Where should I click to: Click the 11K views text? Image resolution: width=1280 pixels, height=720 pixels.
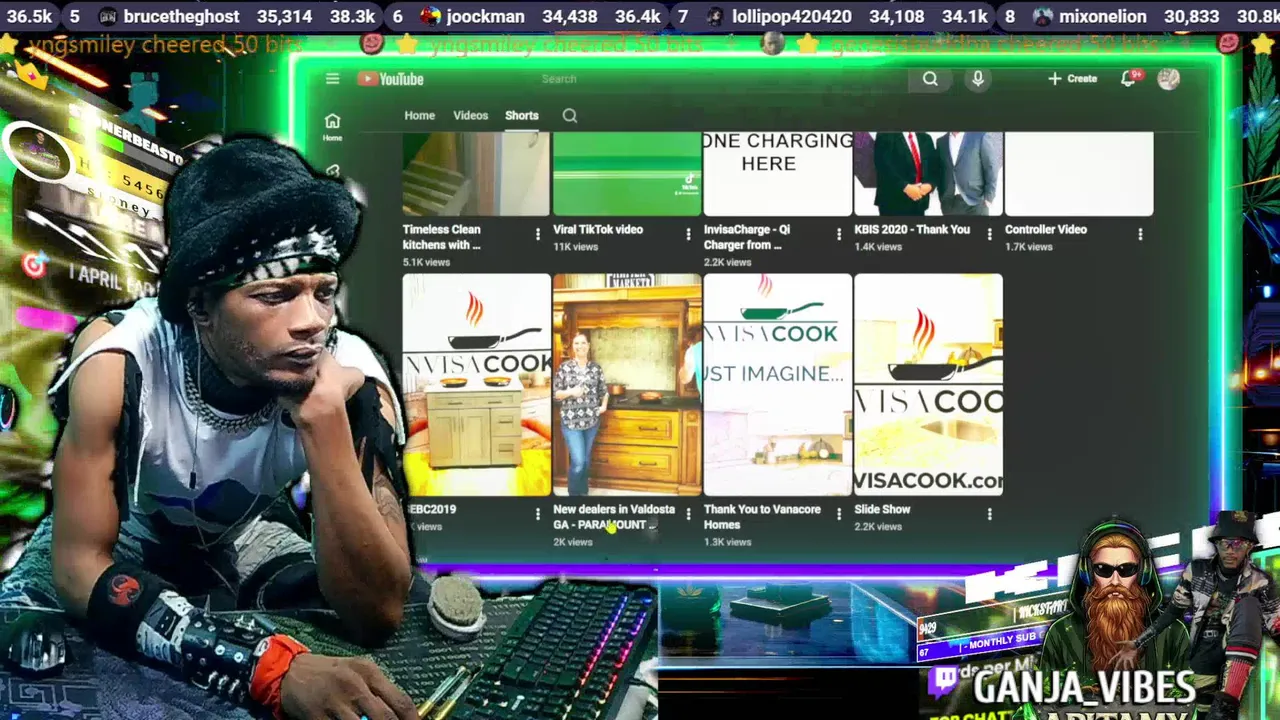tap(576, 247)
